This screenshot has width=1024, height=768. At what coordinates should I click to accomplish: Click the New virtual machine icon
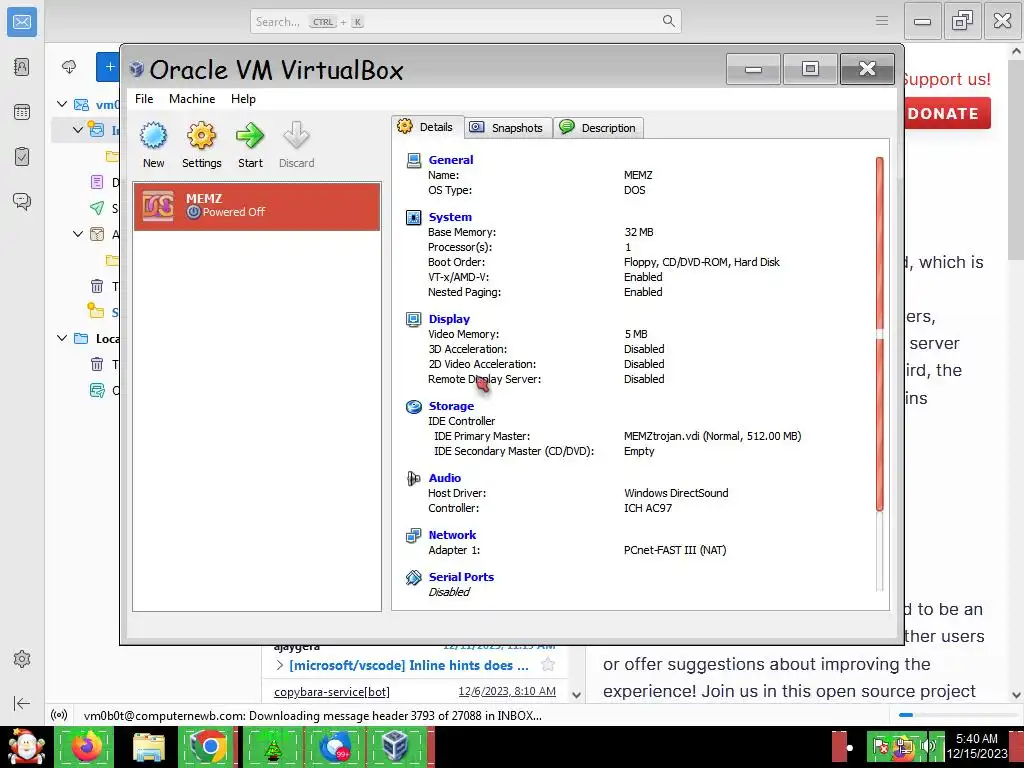(153, 136)
